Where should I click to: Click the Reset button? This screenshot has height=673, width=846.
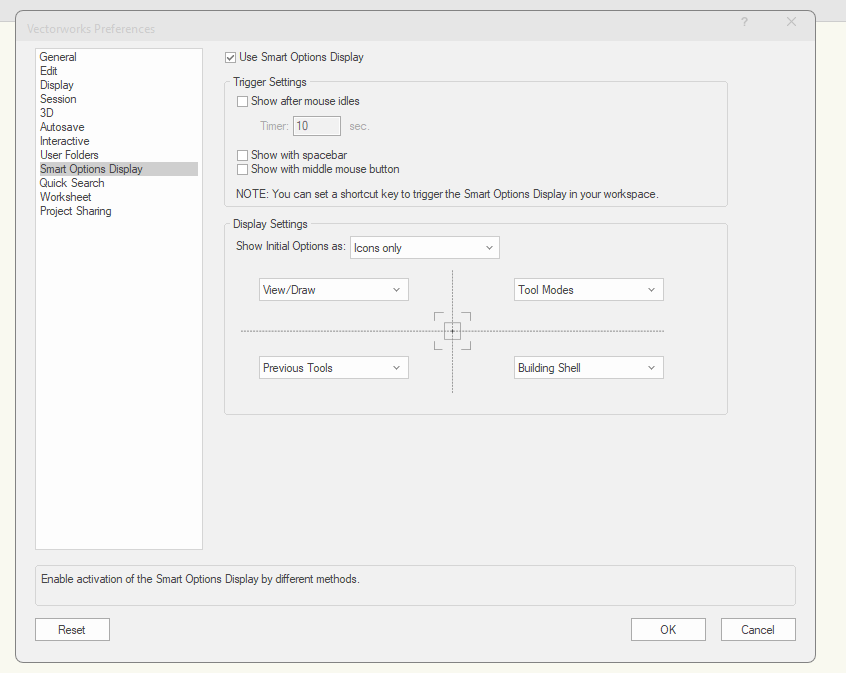click(72, 630)
